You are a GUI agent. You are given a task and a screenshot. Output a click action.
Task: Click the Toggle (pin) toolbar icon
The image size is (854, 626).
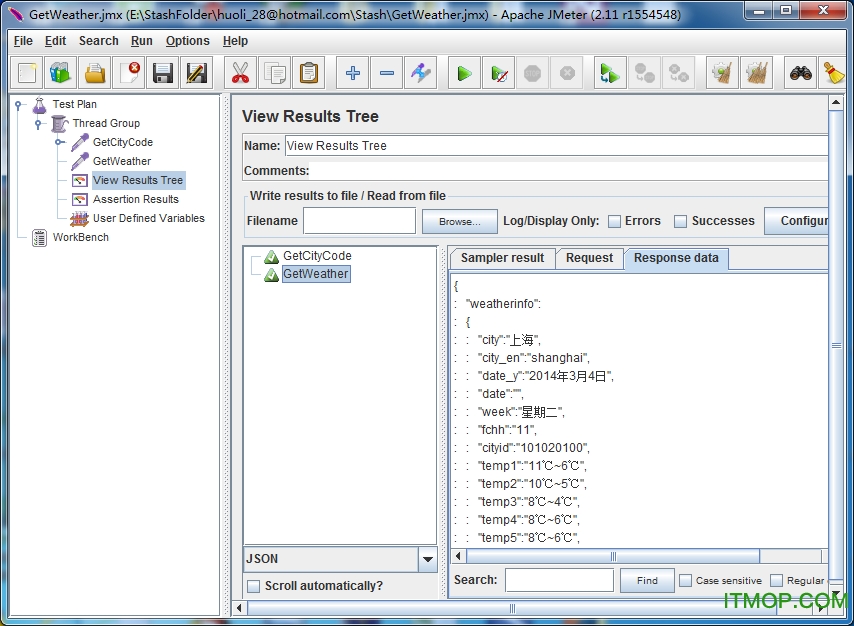pyautogui.click(x=421, y=73)
